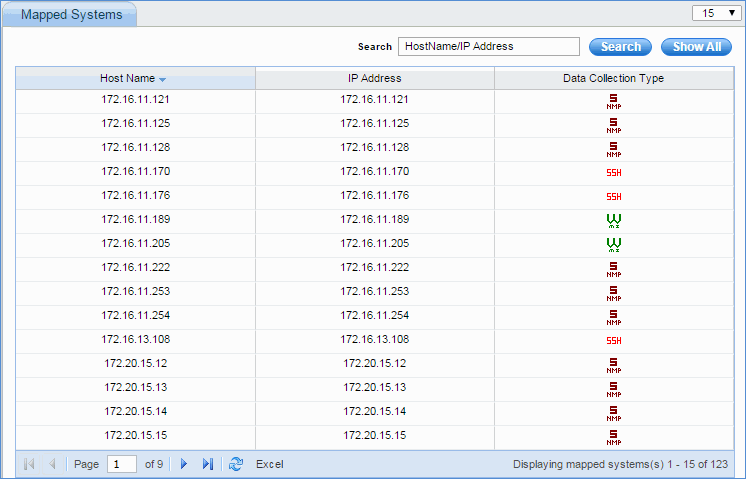Select the Mapped Systems tab
Screen dimensions: 746x479
click(71, 15)
